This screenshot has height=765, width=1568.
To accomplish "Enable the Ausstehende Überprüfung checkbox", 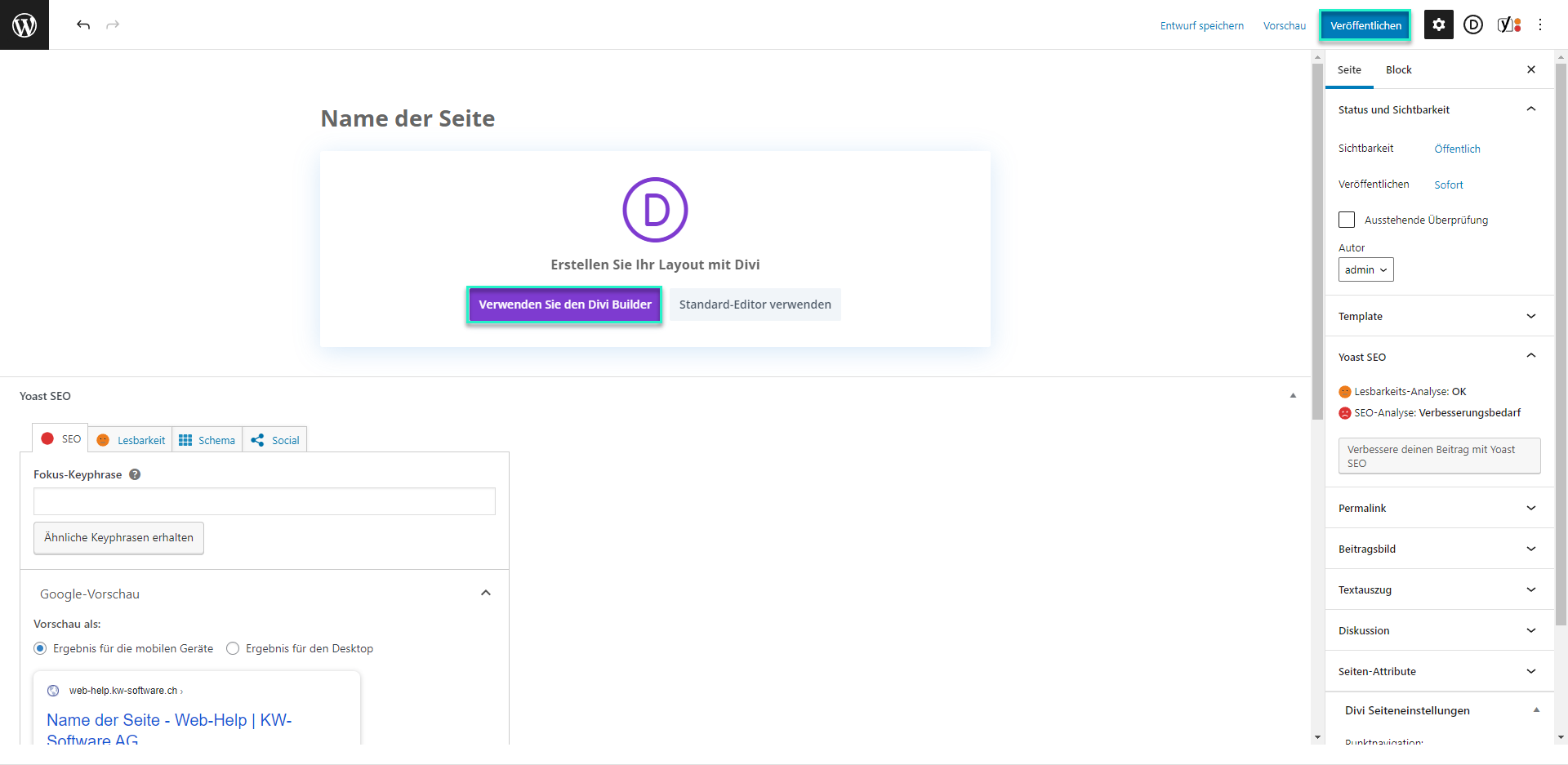I will point(1347,220).
